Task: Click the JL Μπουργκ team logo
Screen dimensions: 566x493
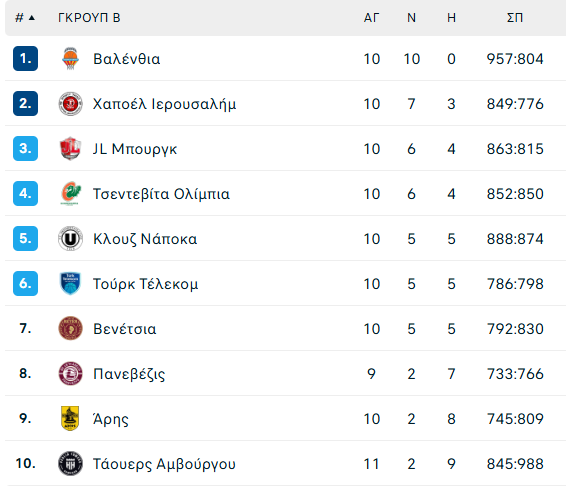Action: [x=70, y=148]
